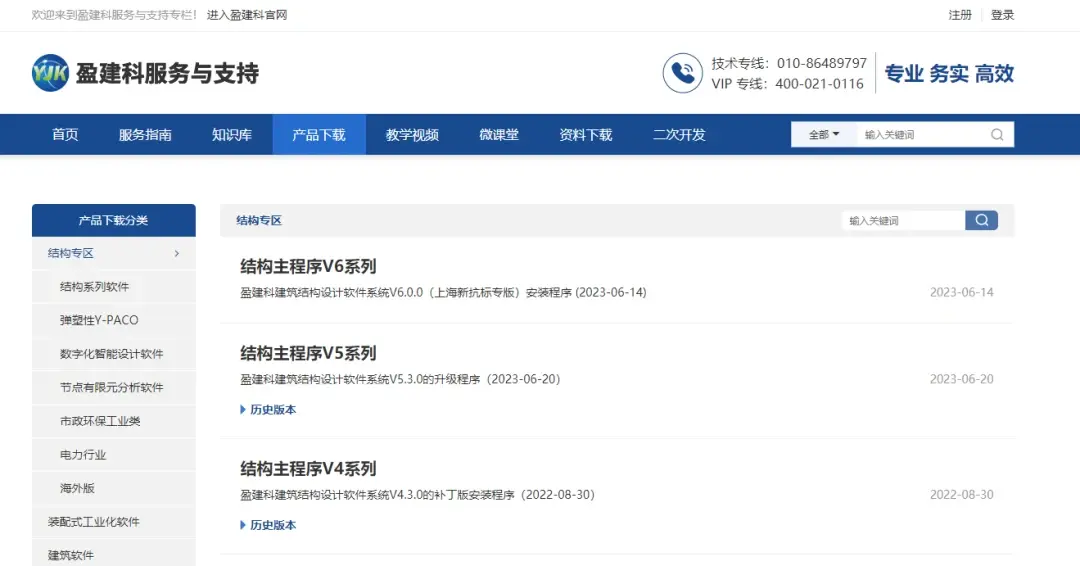Open the V5.3.0 升级程序 download link

400,379
